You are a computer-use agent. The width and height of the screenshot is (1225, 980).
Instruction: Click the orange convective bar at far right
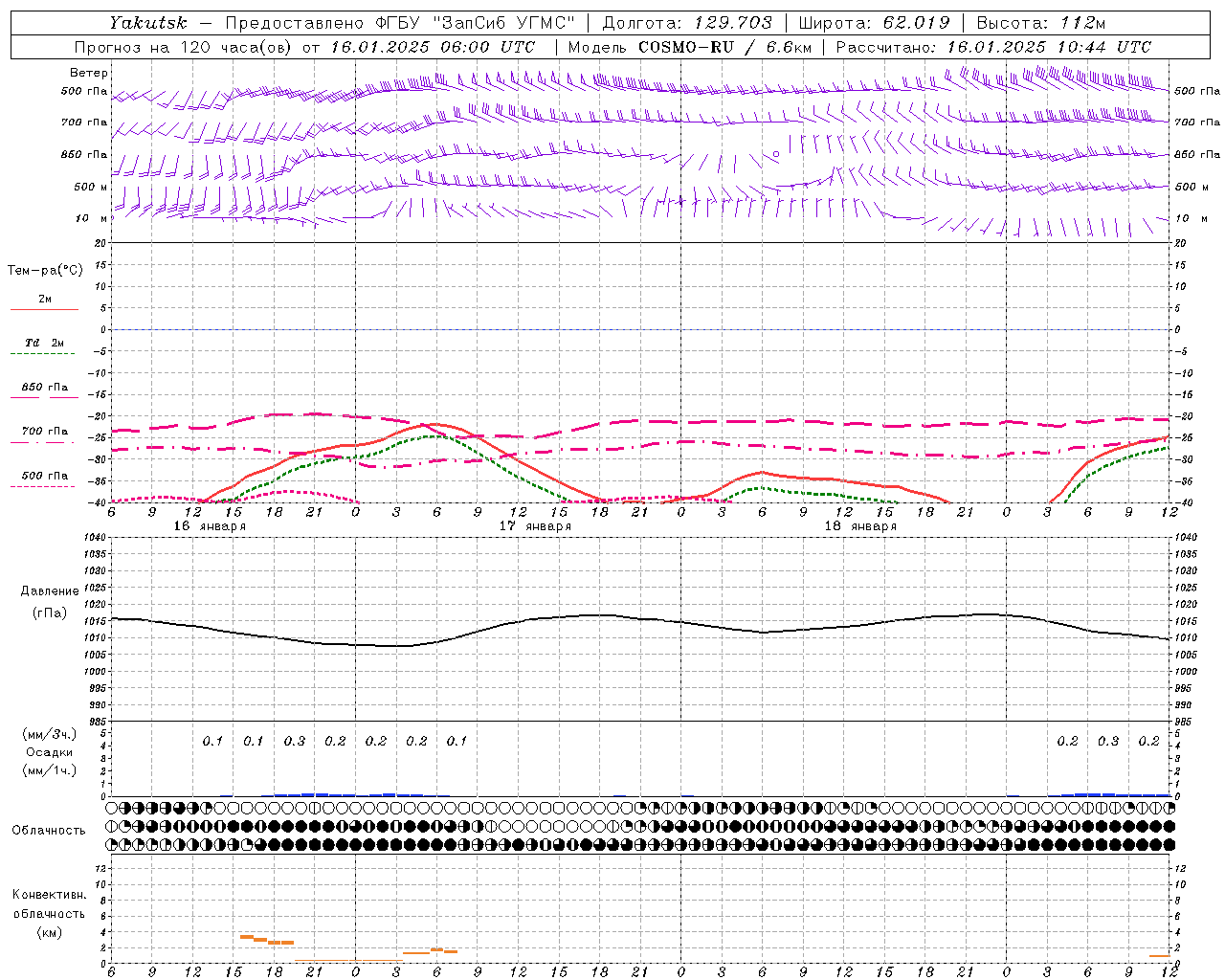tap(1160, 955)
